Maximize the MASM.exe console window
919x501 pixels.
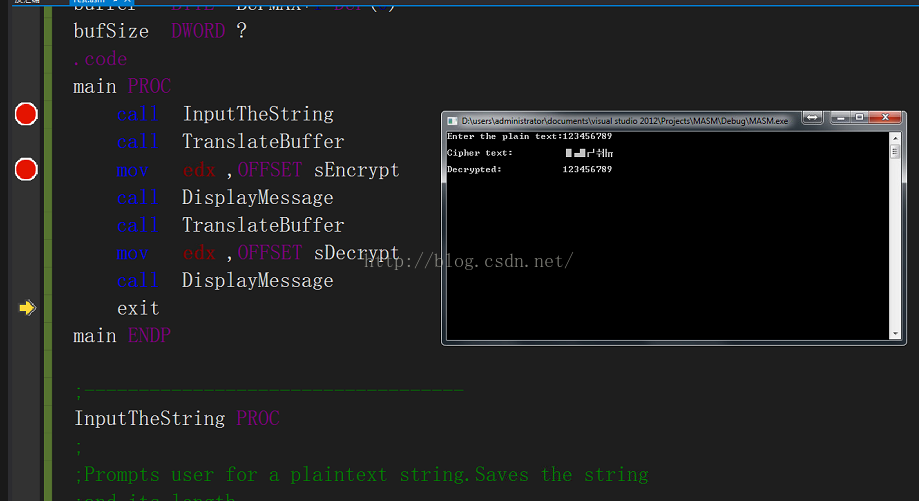859,118
